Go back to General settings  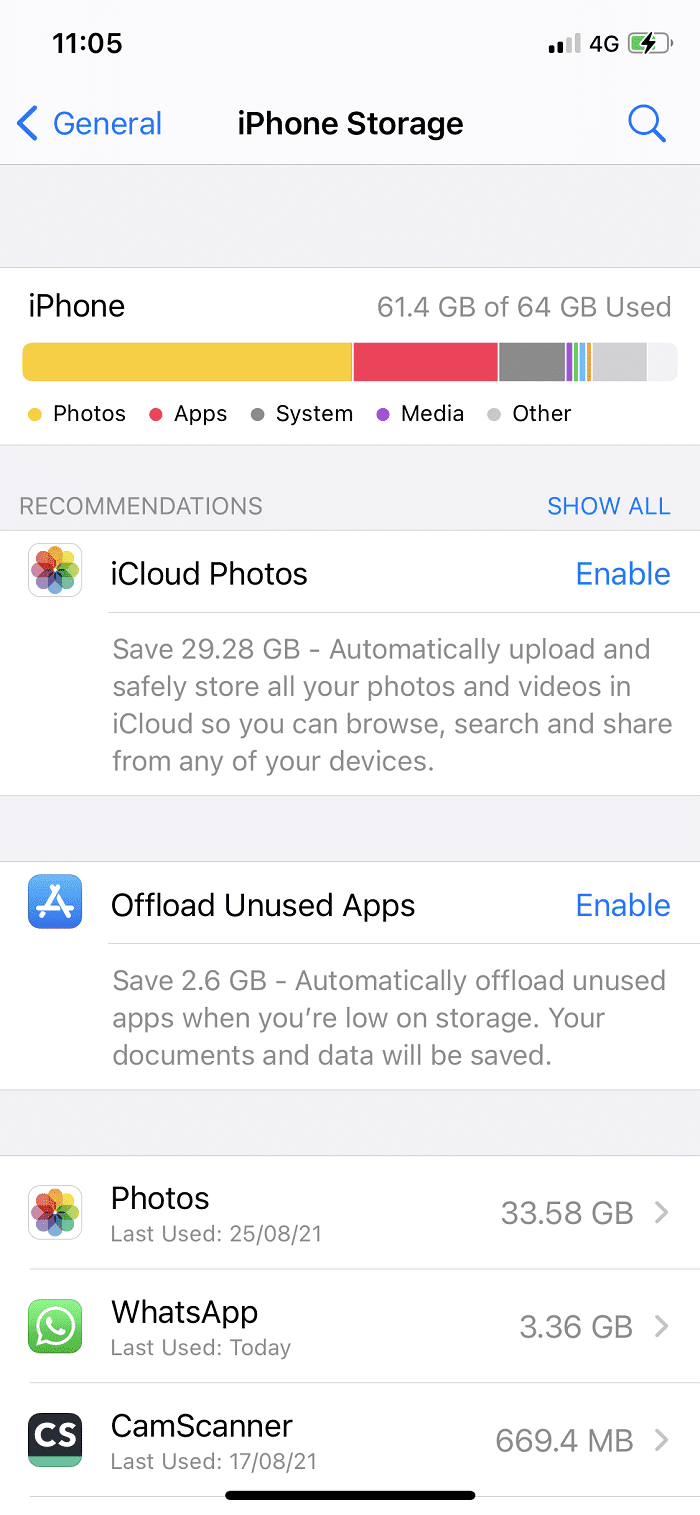88,123
